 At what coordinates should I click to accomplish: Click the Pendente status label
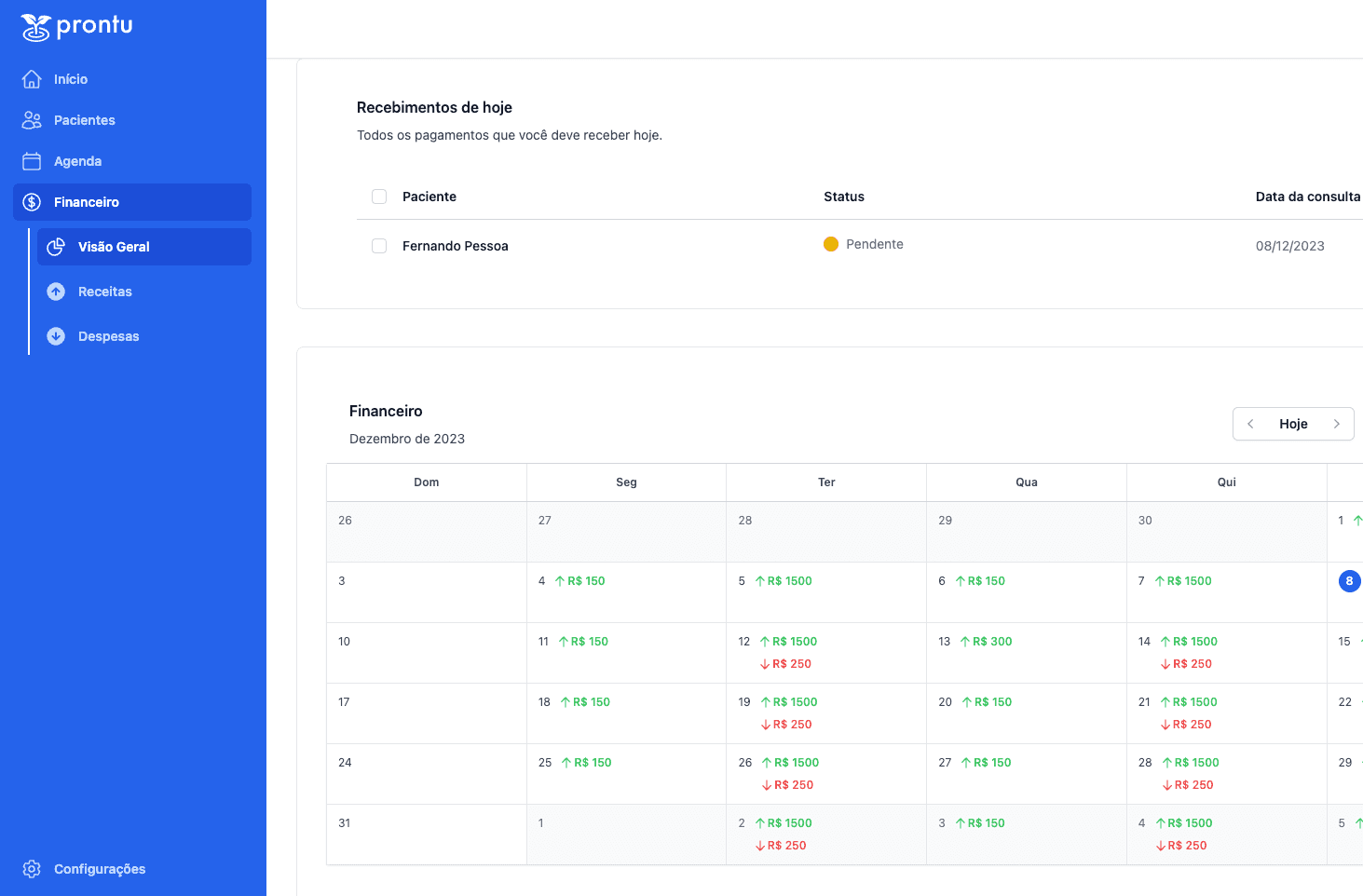[x=875, y=244]
